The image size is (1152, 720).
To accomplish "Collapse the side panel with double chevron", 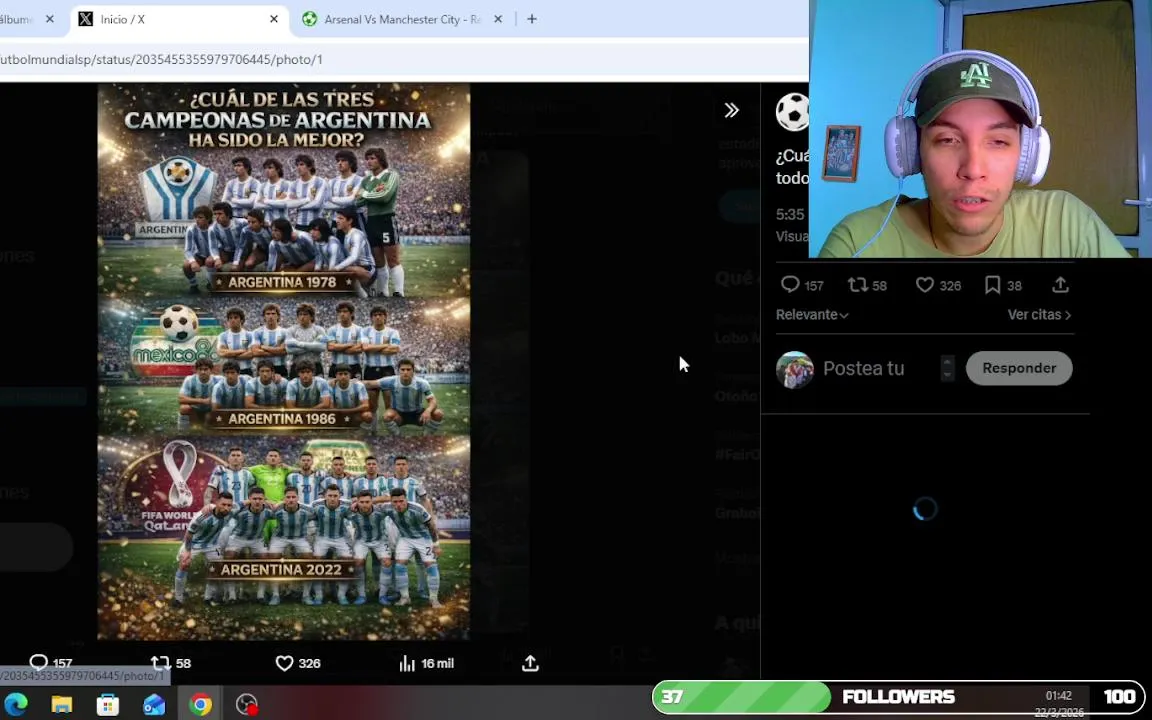I will (x=731, y=110).
